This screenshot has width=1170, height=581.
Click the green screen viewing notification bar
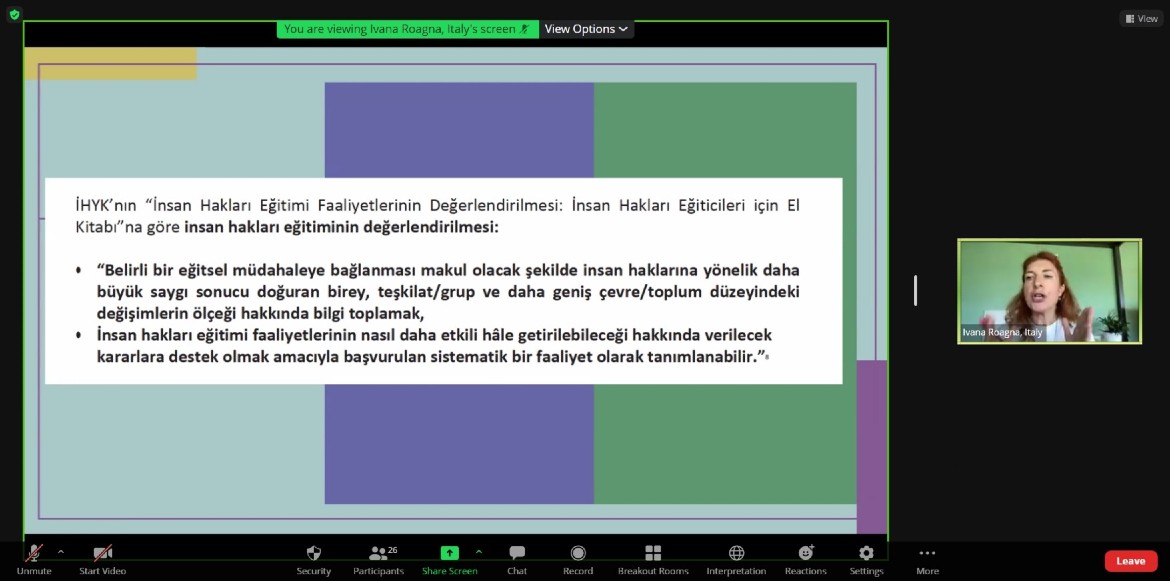407,29
